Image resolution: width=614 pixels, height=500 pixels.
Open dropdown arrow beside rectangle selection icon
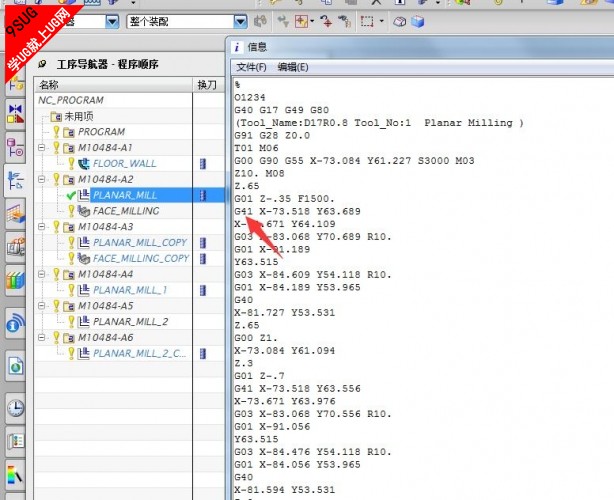[x=381, y=22]
